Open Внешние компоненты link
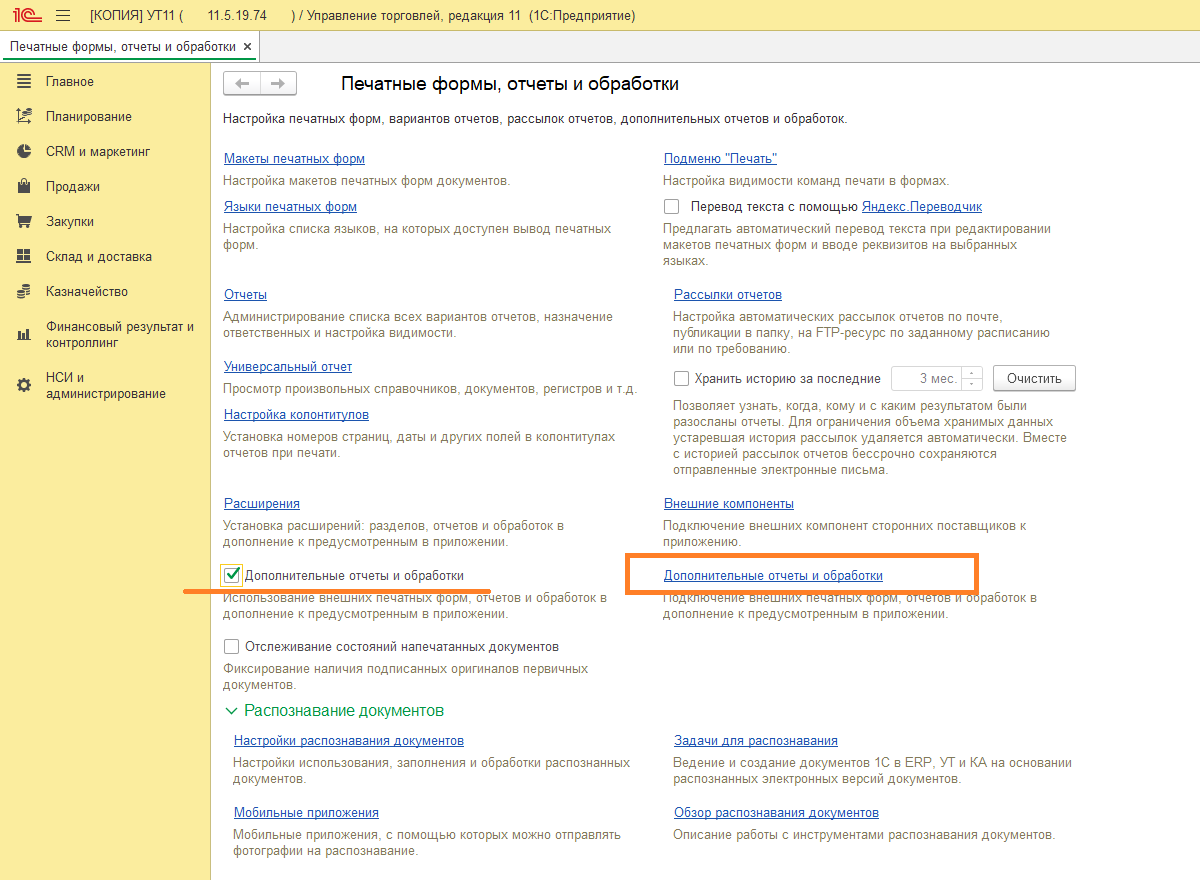The height and width of the screenshot is (880, 1200). 729,504
